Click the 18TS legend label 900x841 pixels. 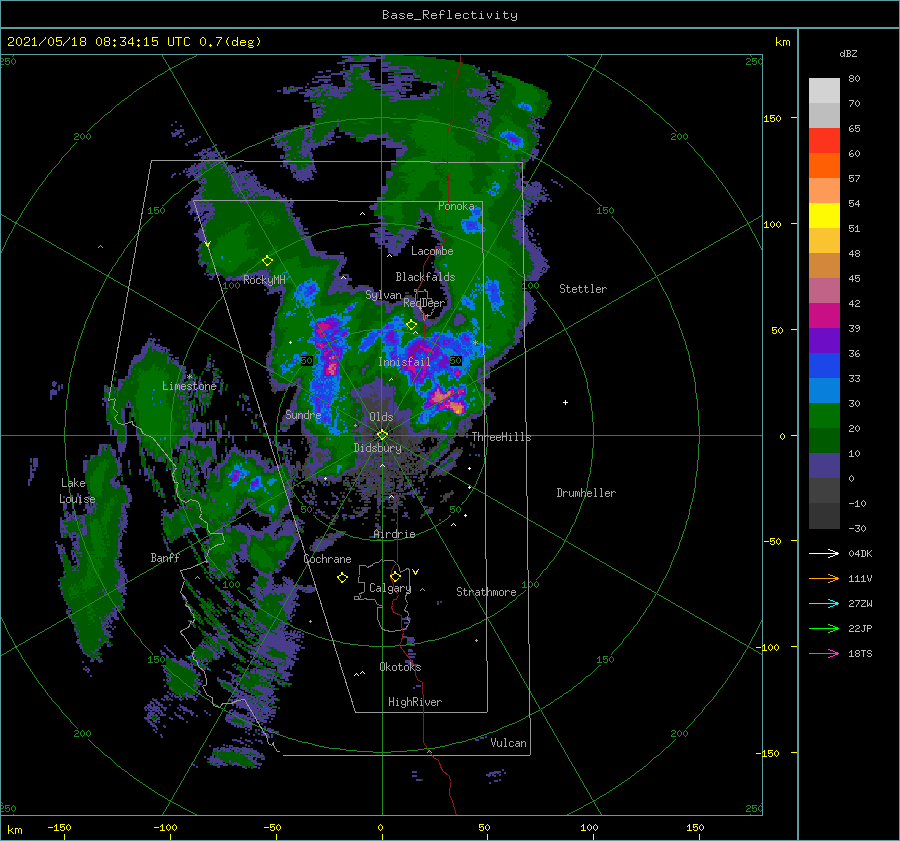(x=860, y=653)
